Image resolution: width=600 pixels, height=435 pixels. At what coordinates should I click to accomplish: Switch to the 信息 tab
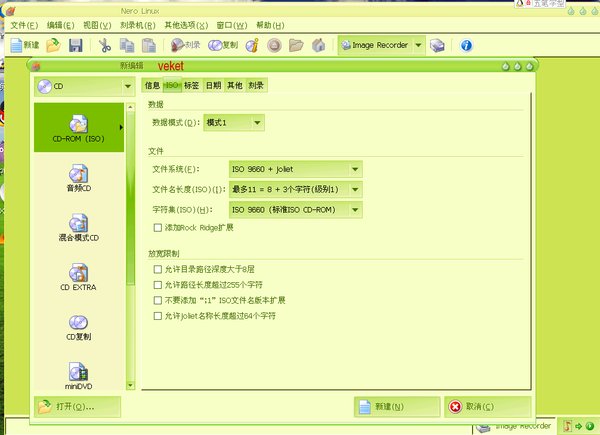pos(152,85)
